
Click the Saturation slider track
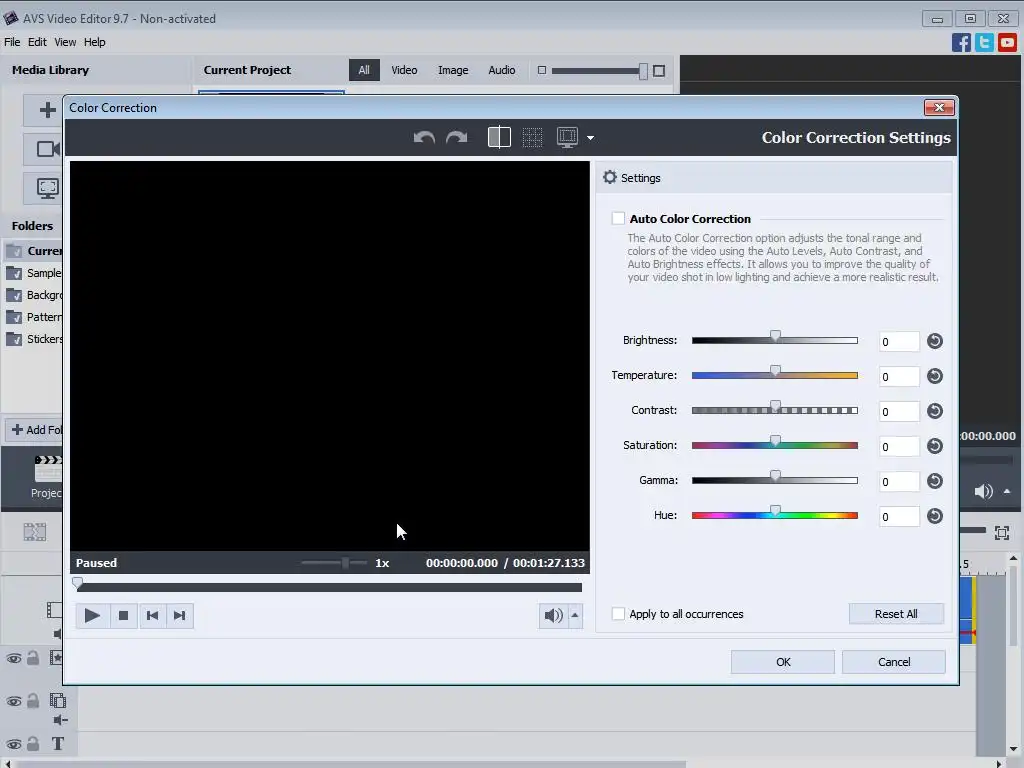[775, 445]
